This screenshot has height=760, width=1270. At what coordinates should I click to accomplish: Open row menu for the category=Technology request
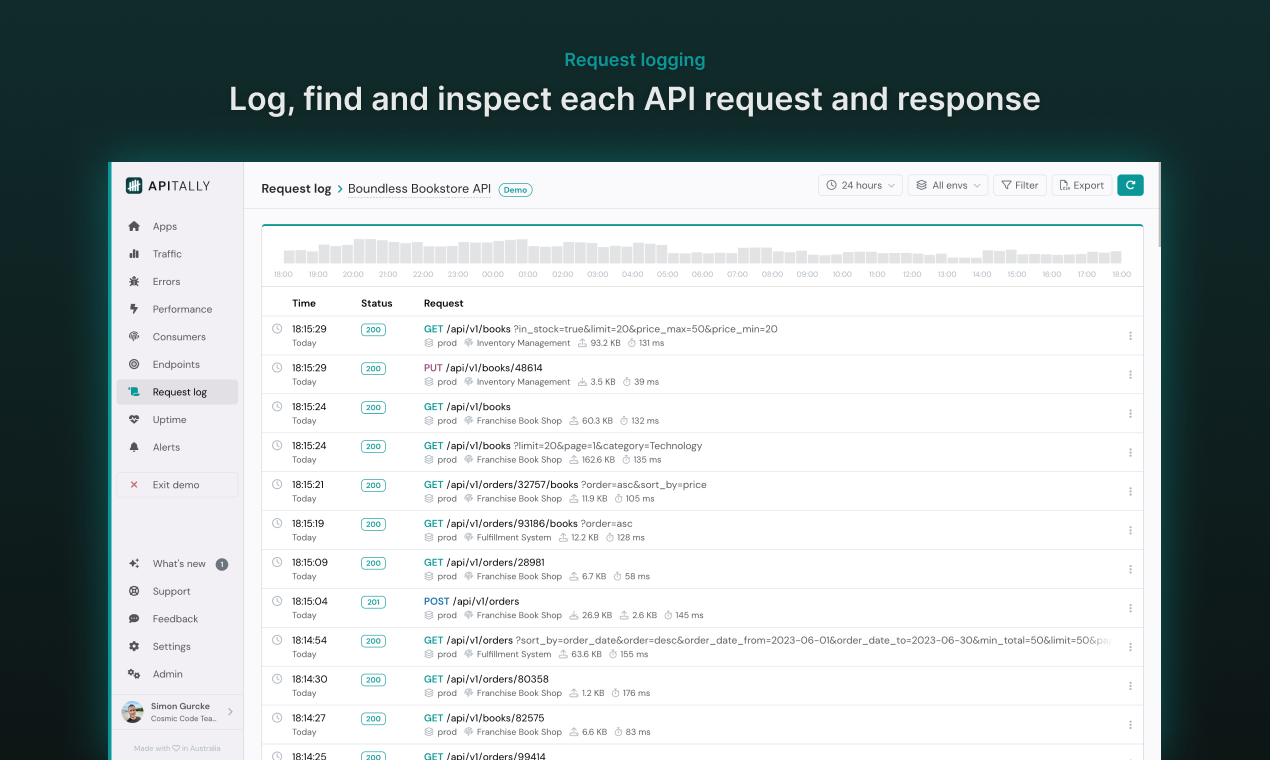1130,453
